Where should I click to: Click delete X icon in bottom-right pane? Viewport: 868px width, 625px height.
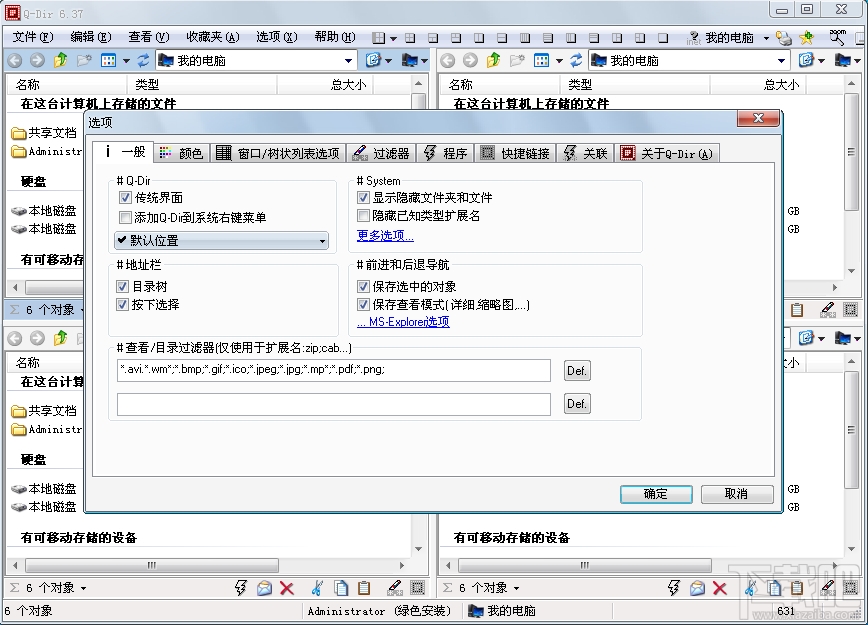720,588
